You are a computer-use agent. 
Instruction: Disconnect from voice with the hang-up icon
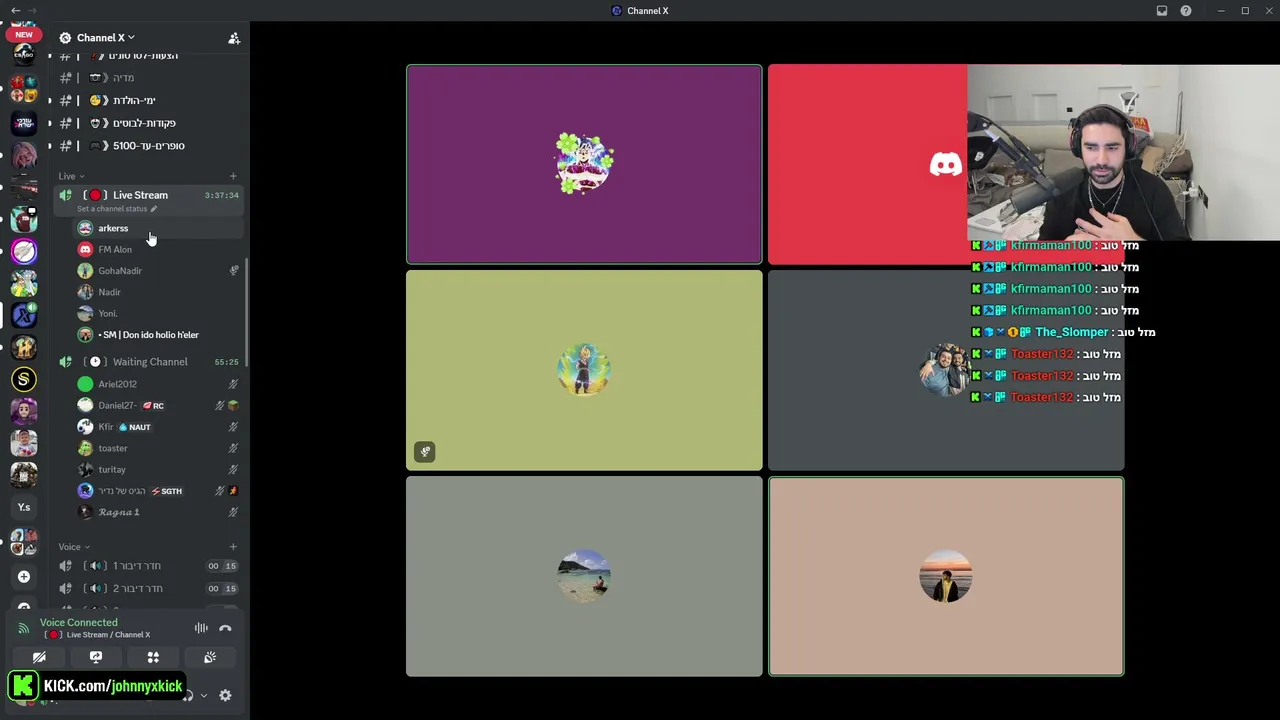pos(225,628)
